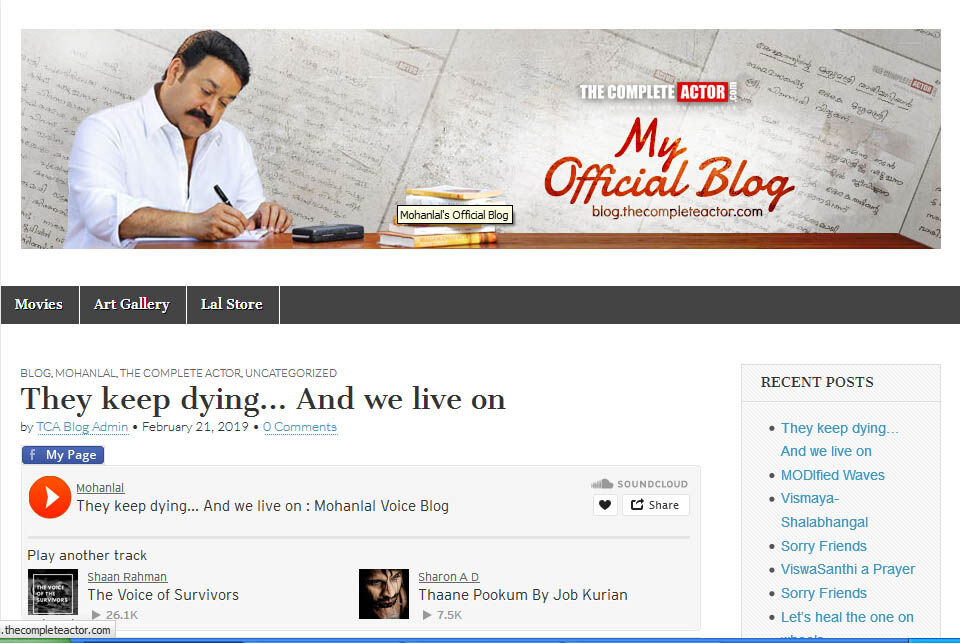The image size is (960, 643).
Task: Open The Voice of Survivors thumbnail
Action: pyautogui.click(x=53, y=593)
